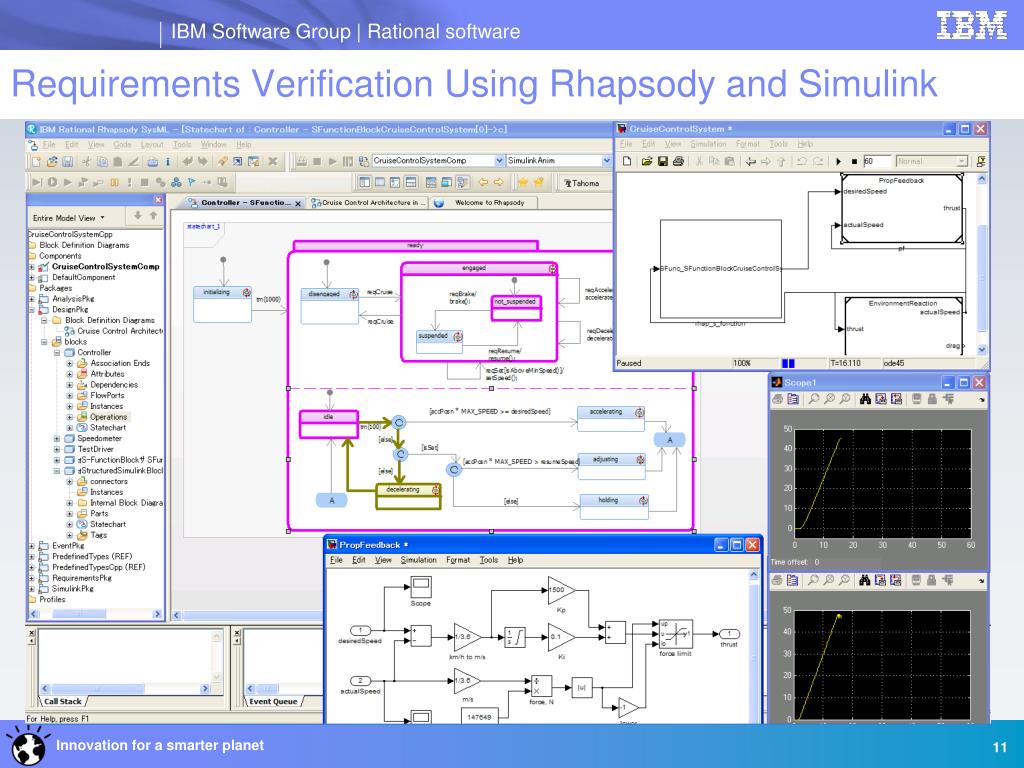Click the info 'i' icon in Rhapsody toolbar
This screenshot has height=768, width=1024.
point(168,161)
